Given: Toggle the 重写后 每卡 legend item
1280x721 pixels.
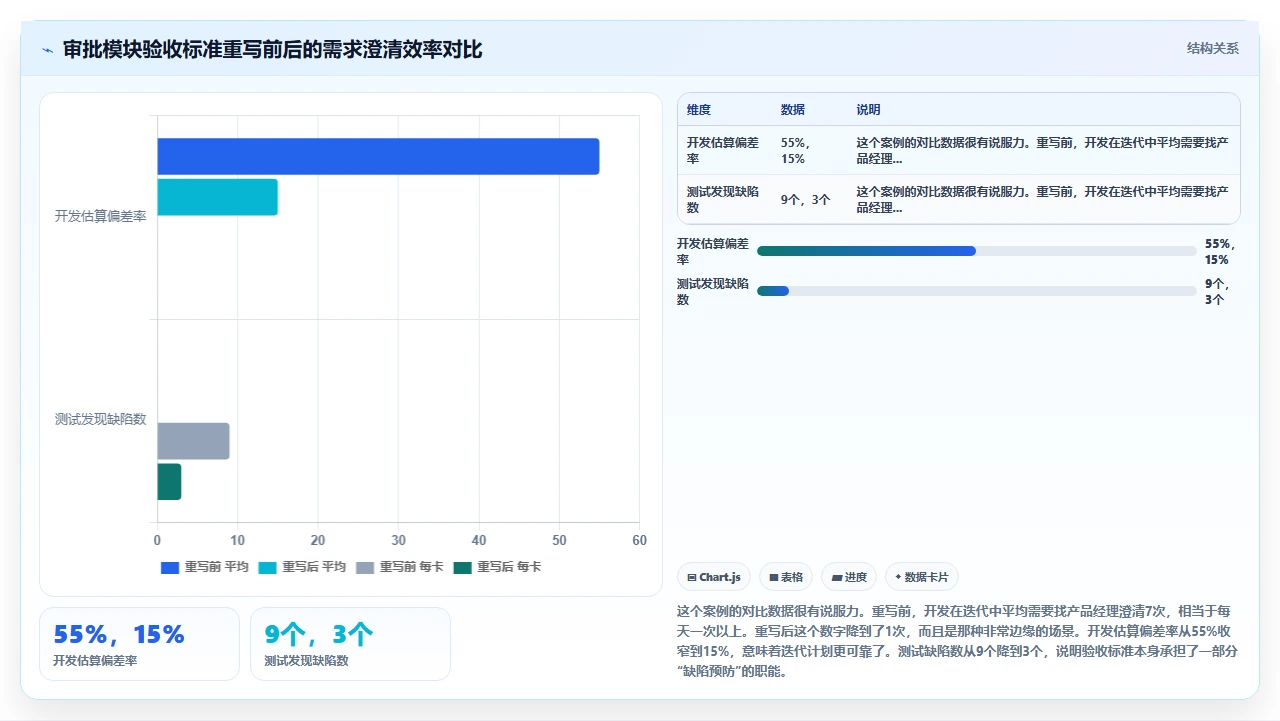Looking at the screenshot, I should pyautogui.click(x=497, y=567).
